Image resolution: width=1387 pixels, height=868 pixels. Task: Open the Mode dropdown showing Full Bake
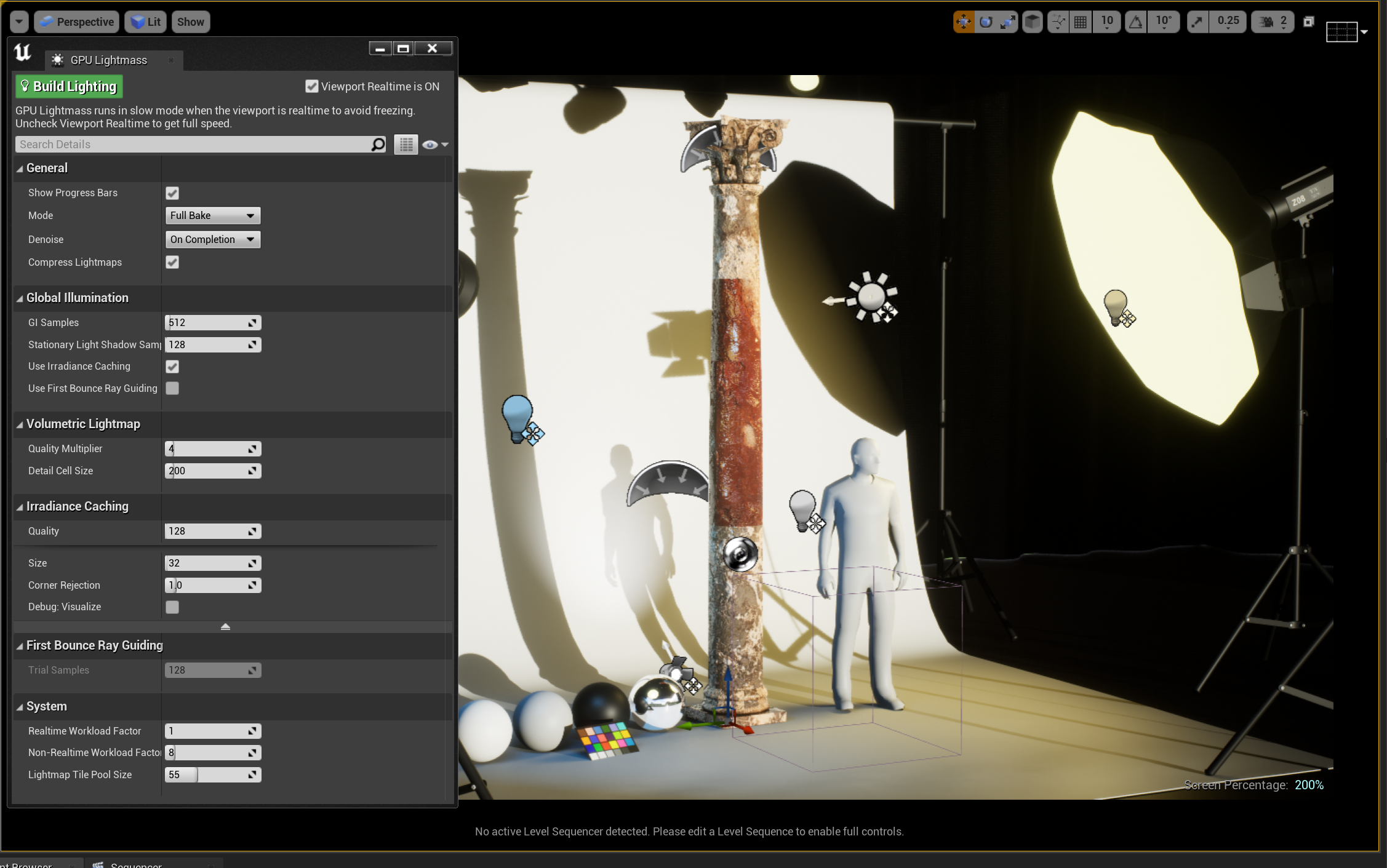212,215
